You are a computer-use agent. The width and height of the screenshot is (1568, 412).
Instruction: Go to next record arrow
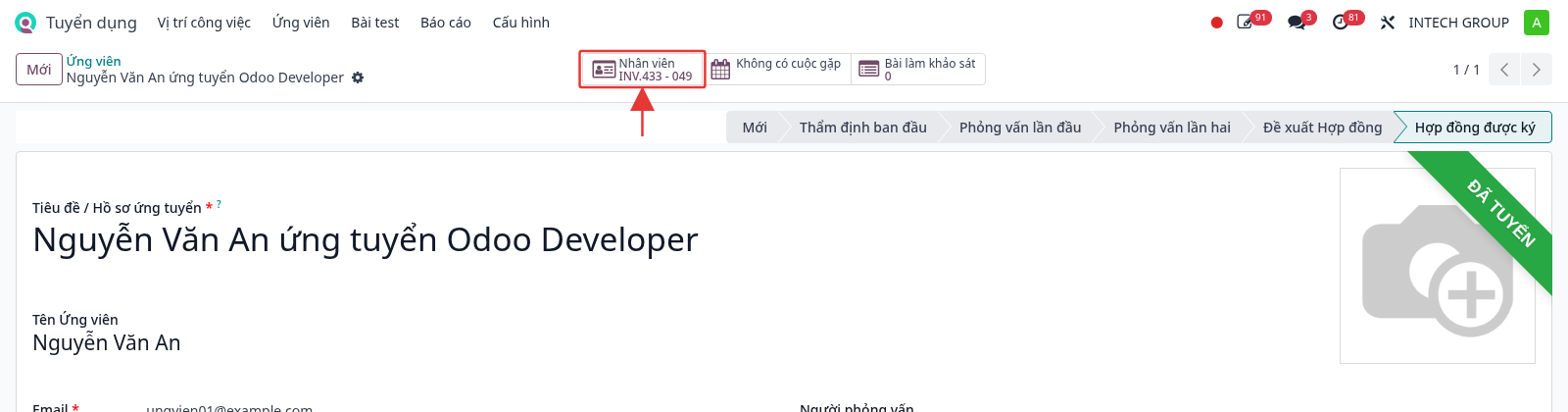tap(1536, 70)
